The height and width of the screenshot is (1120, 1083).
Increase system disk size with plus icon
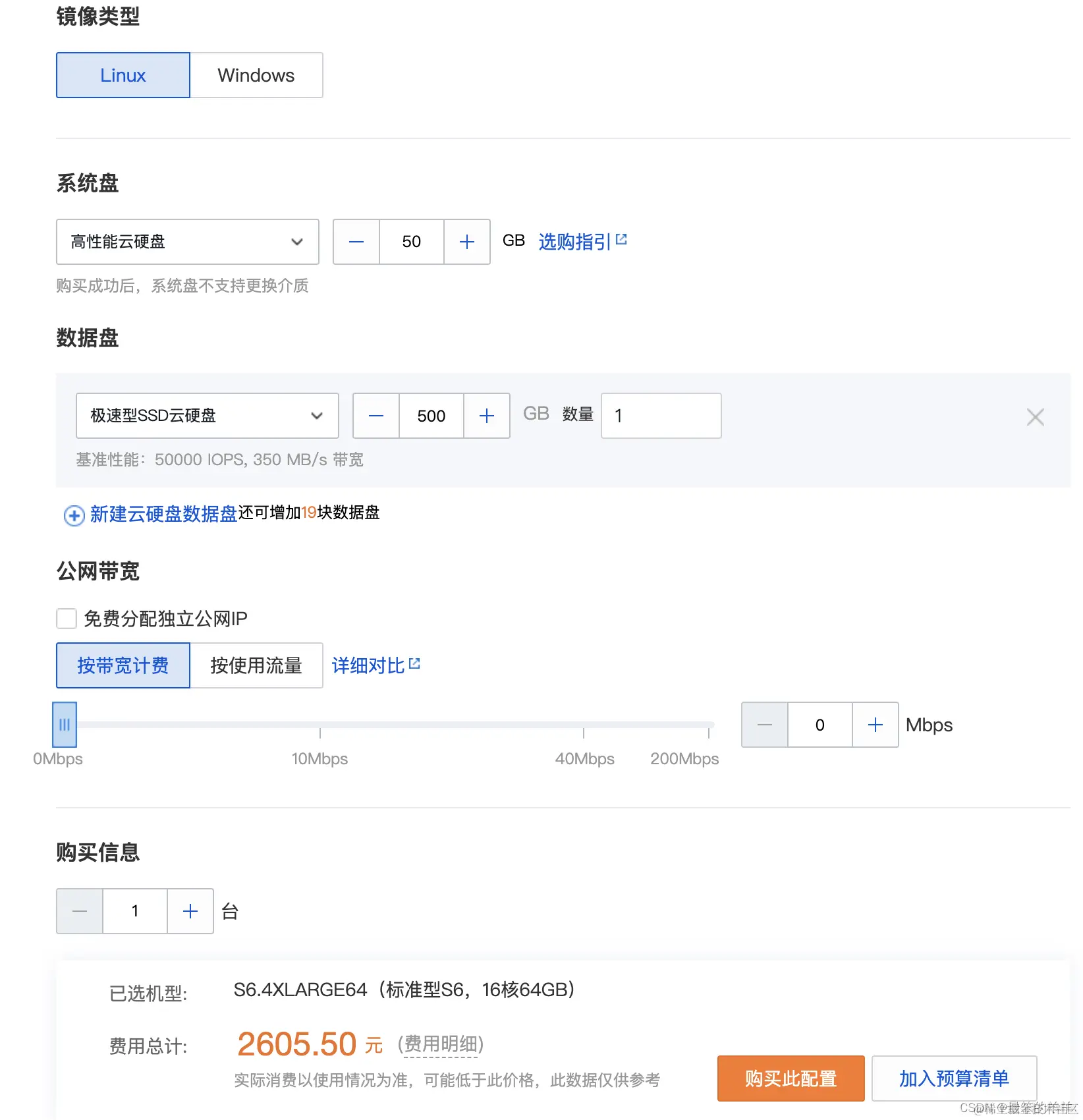tap(467, 242)
